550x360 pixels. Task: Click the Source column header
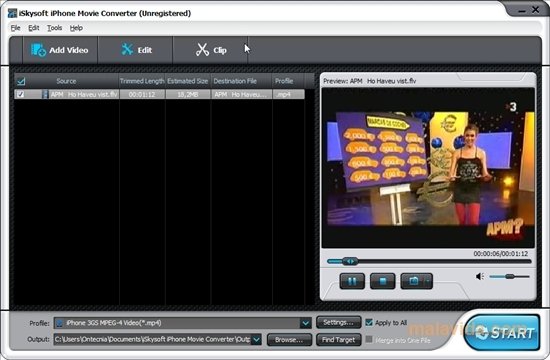pos(66,81)
